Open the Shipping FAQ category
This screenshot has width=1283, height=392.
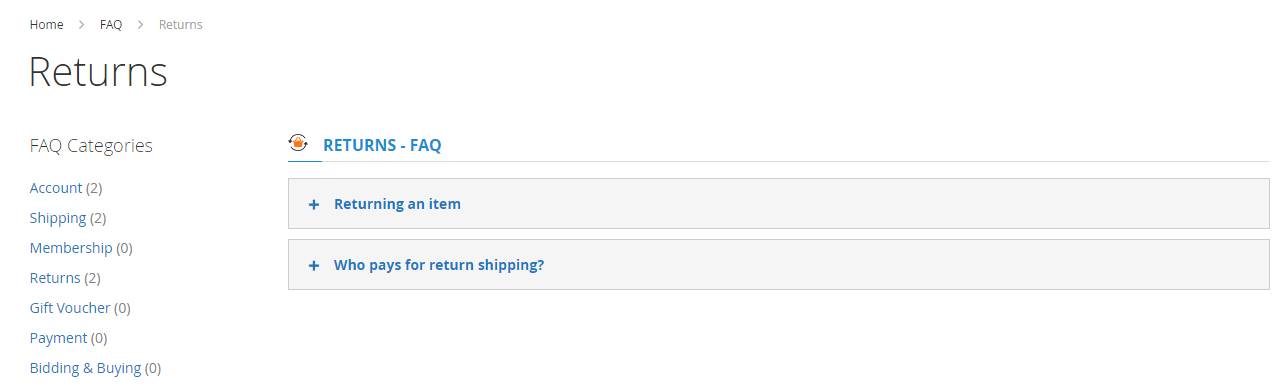(58, 218)
